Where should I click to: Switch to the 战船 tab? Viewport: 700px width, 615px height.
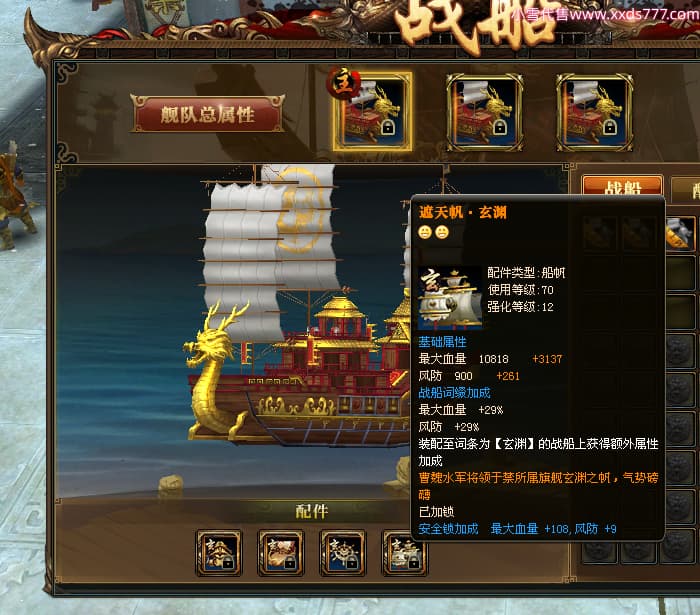click(622, 187)
